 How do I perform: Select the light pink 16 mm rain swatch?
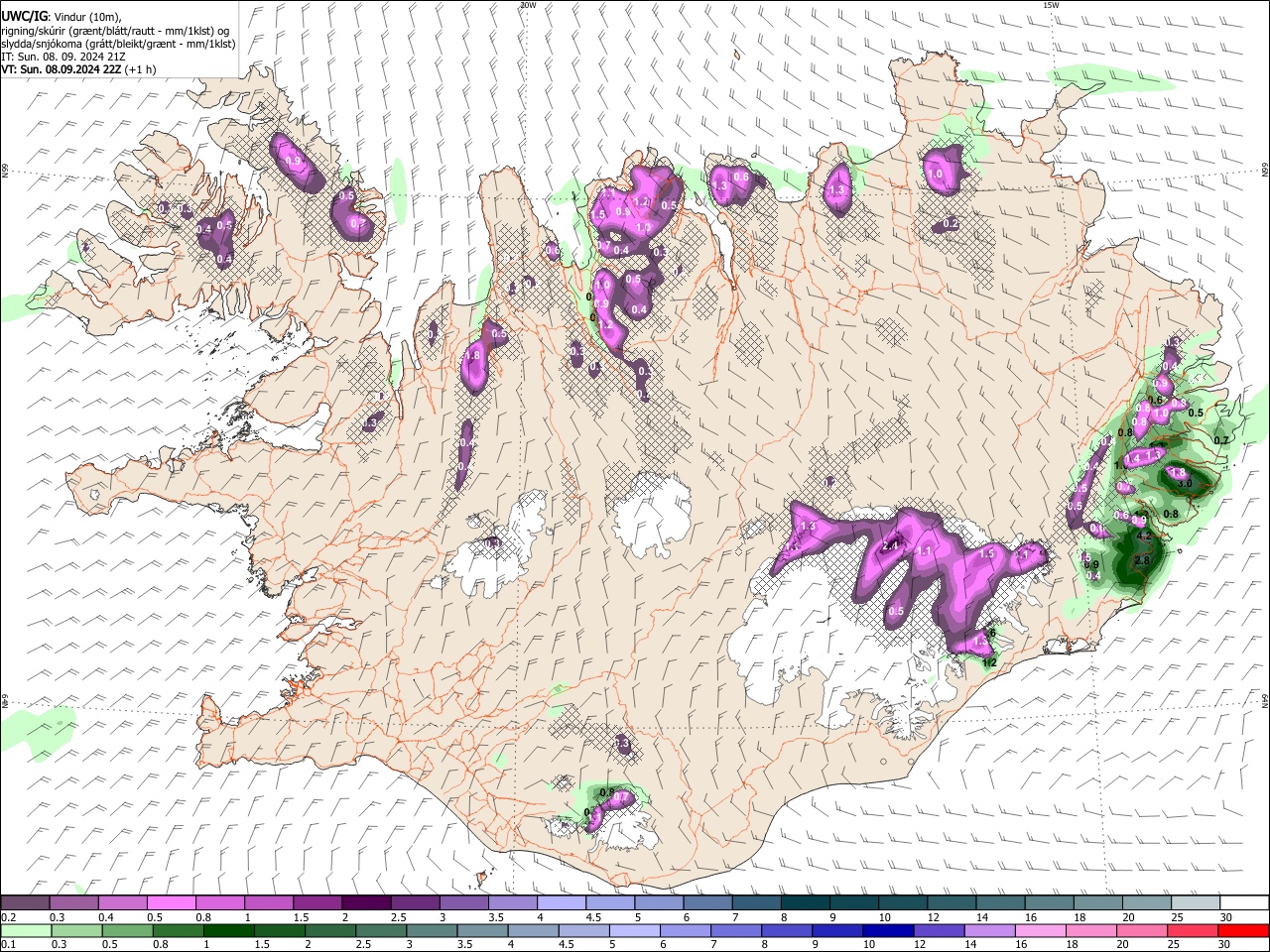pos(1041,931)
